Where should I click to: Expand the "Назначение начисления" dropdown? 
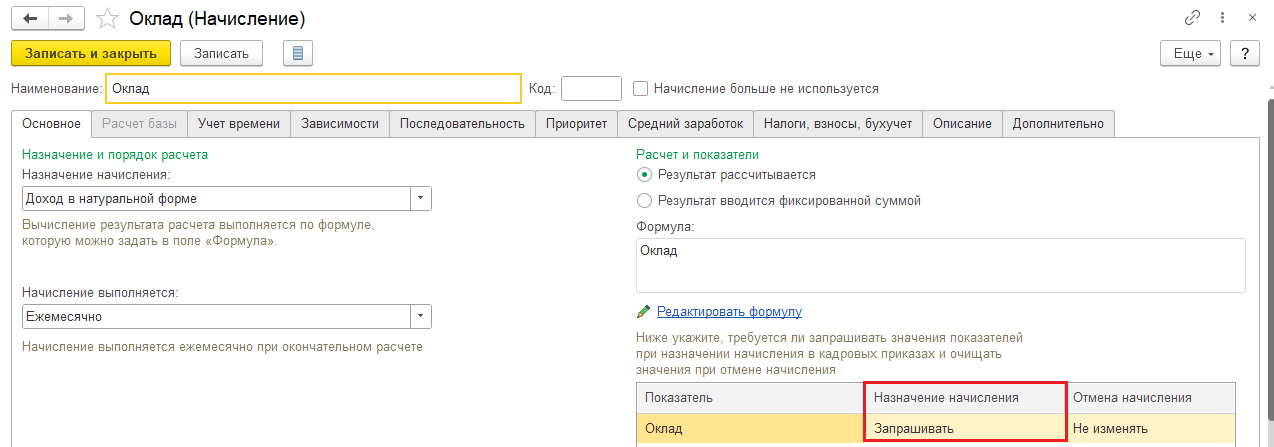click(421, 198)
